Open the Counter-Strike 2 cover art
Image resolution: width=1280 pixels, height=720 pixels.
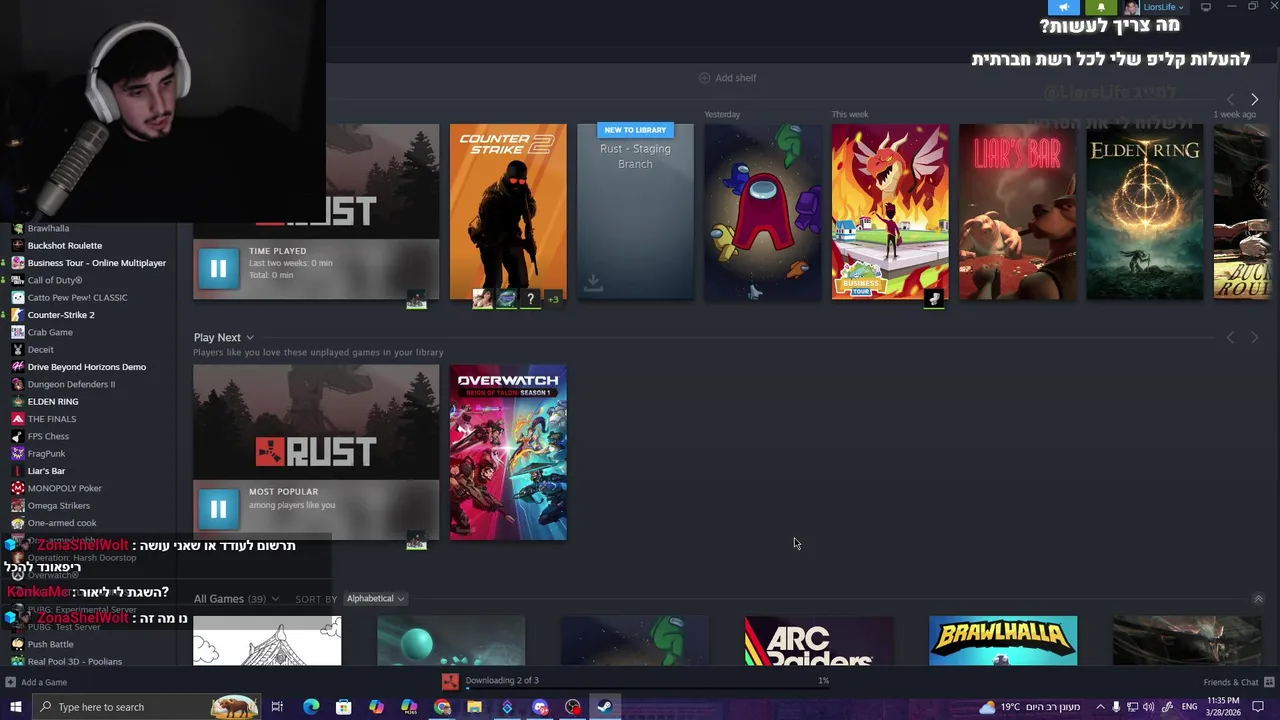(x=508, y=211)
